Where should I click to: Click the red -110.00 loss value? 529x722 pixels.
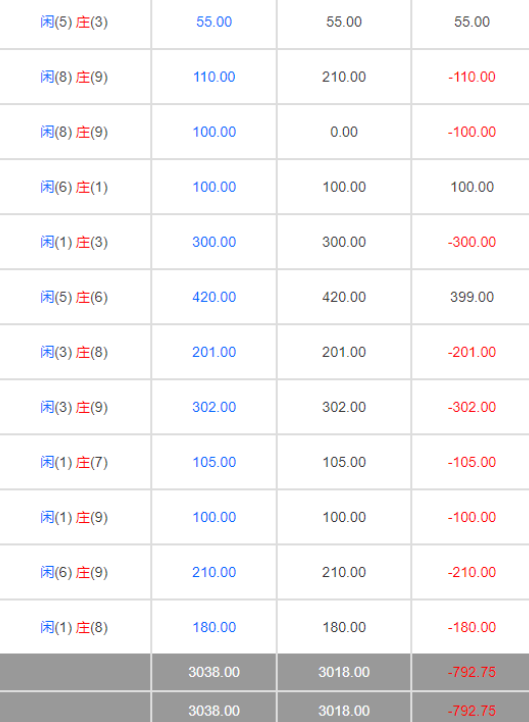(472, 77)
